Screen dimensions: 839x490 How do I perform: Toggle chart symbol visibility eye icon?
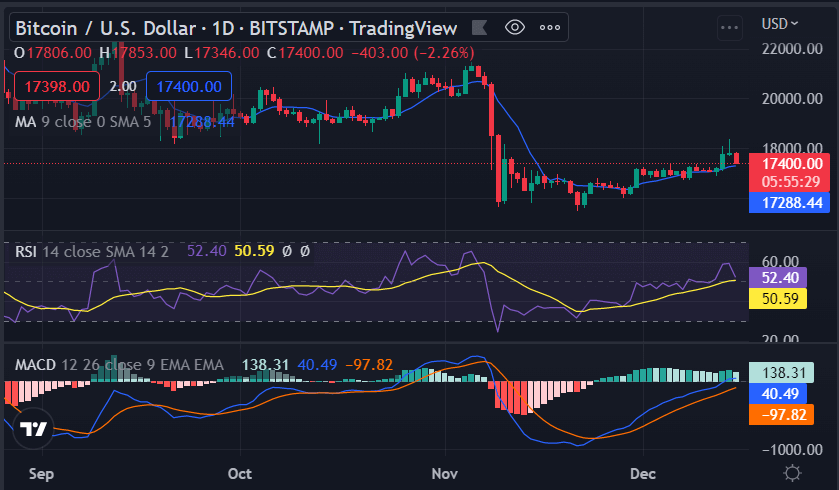click(x=515, y=27)
